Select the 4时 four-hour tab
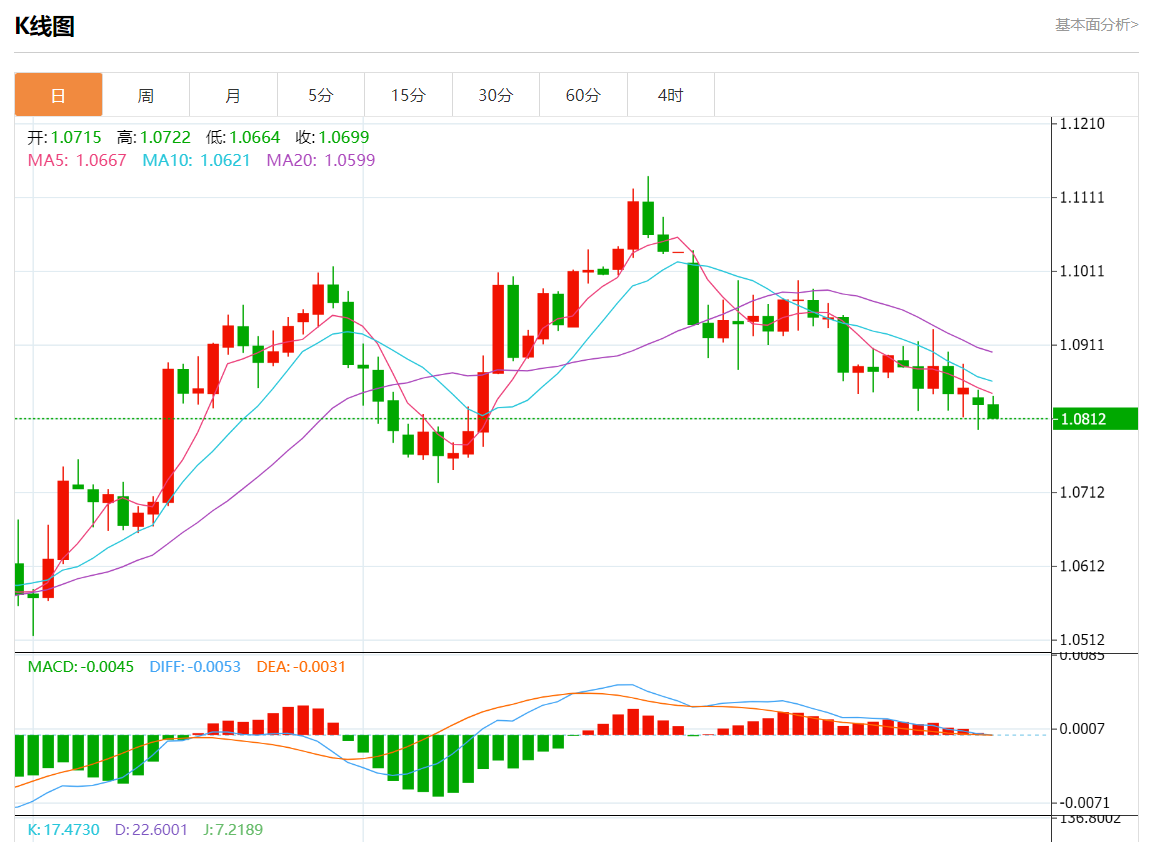 coord(670,95)
